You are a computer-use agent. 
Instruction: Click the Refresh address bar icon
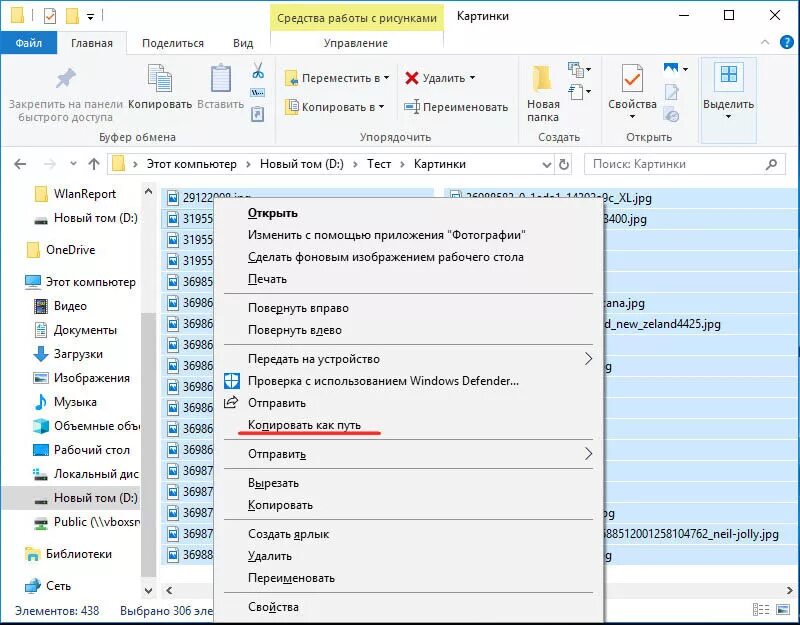coord(564,164)
